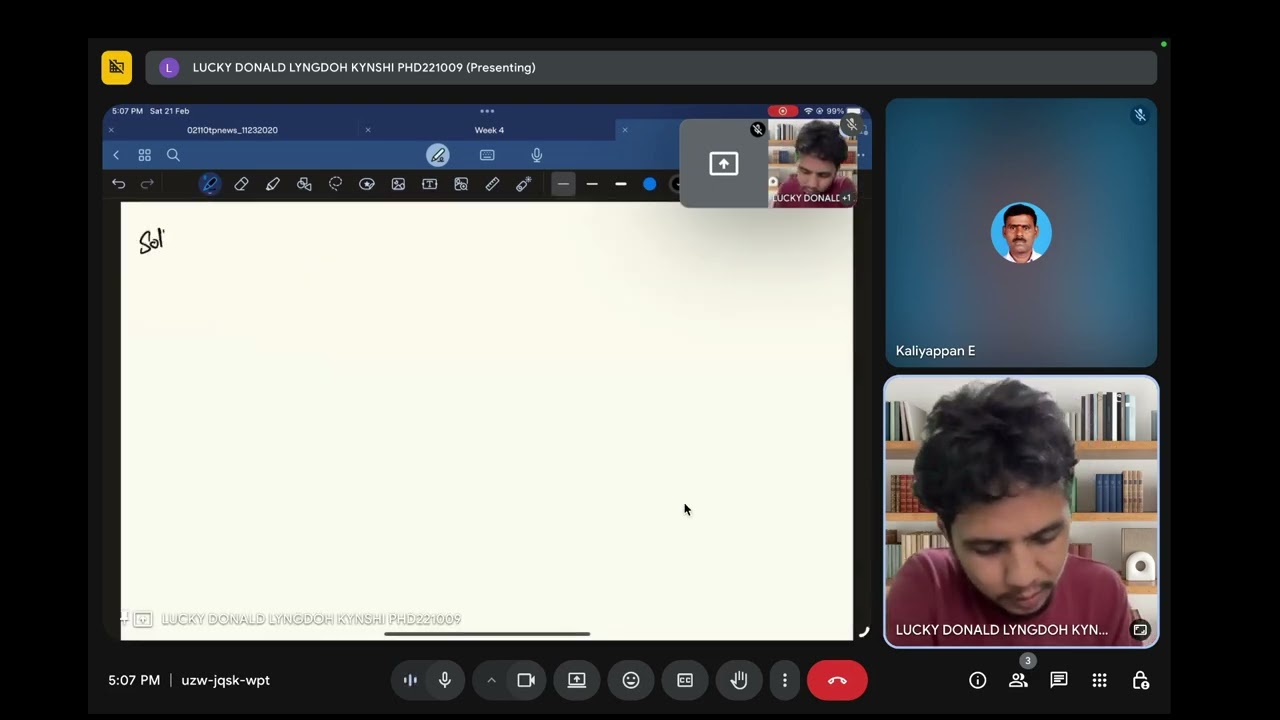Click the screen-share upload icon in overlay
Screen dimensions: 1280x720
coord(724,164)
